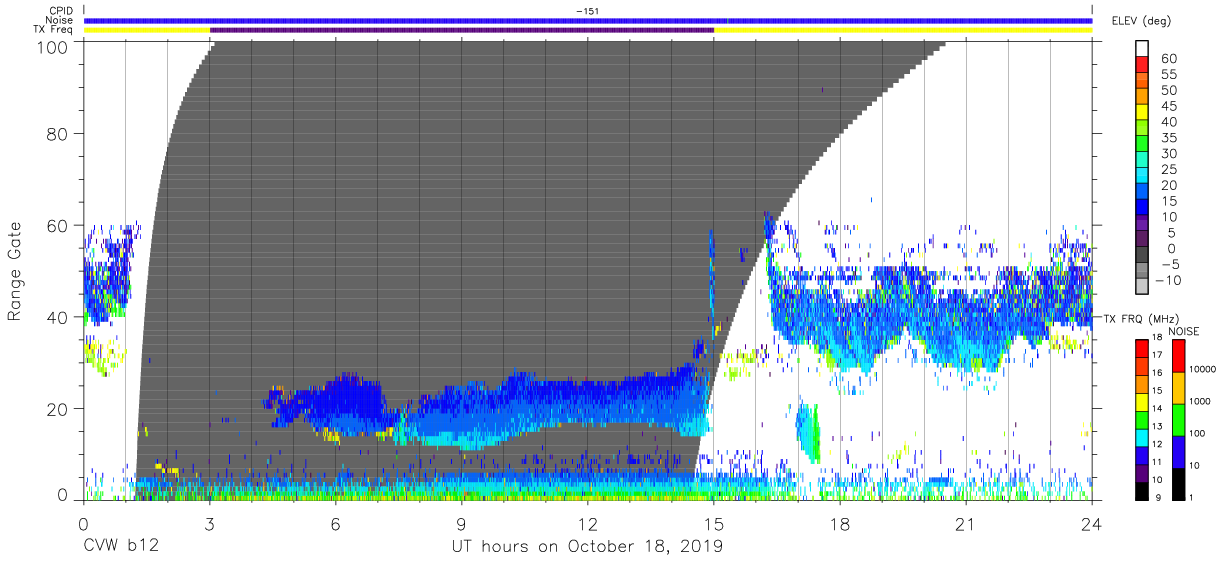Screen dimensions: 1228x567
Task: Click the 6 tick on UT hours axis
Action: click(335, 522)
